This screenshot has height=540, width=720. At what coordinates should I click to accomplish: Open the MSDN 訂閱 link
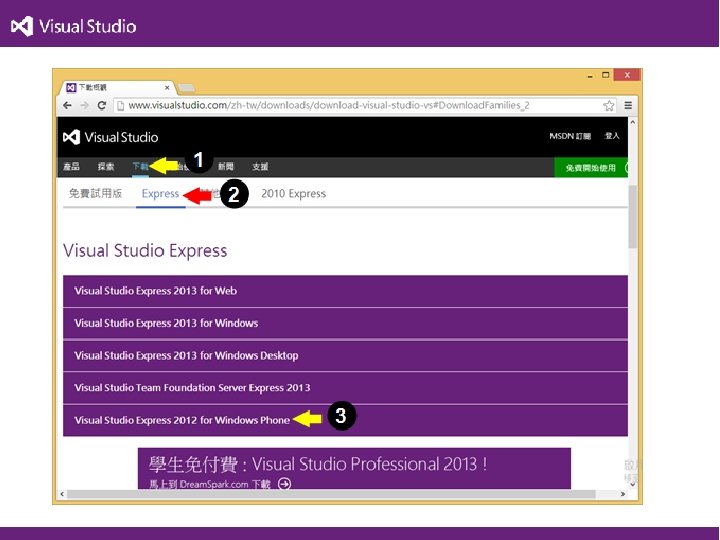(570, 136)
